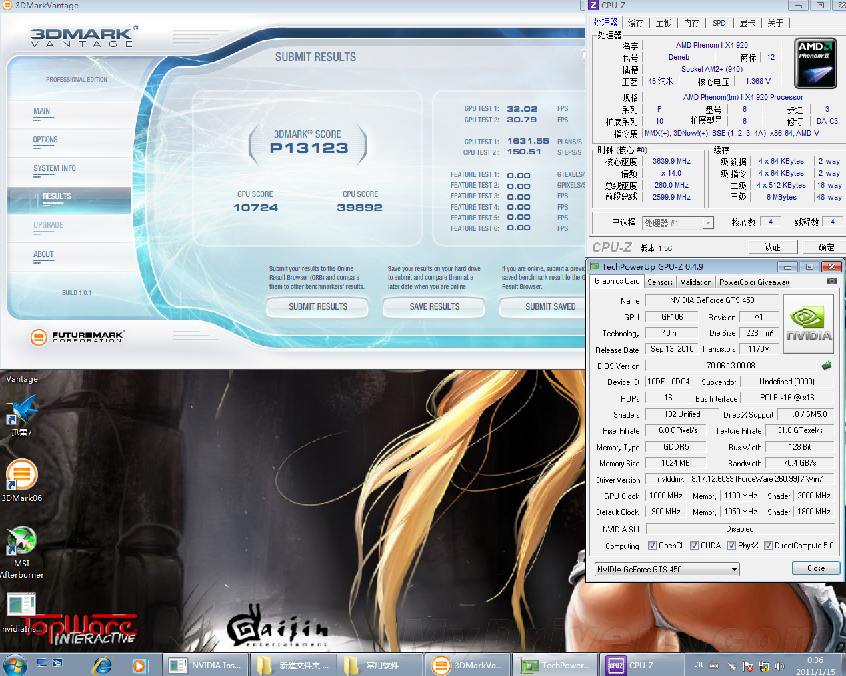Open Windows Media Player from the taskbar
Image resolution: width=846 pixels, height=676 pixels.
(140, 664)
